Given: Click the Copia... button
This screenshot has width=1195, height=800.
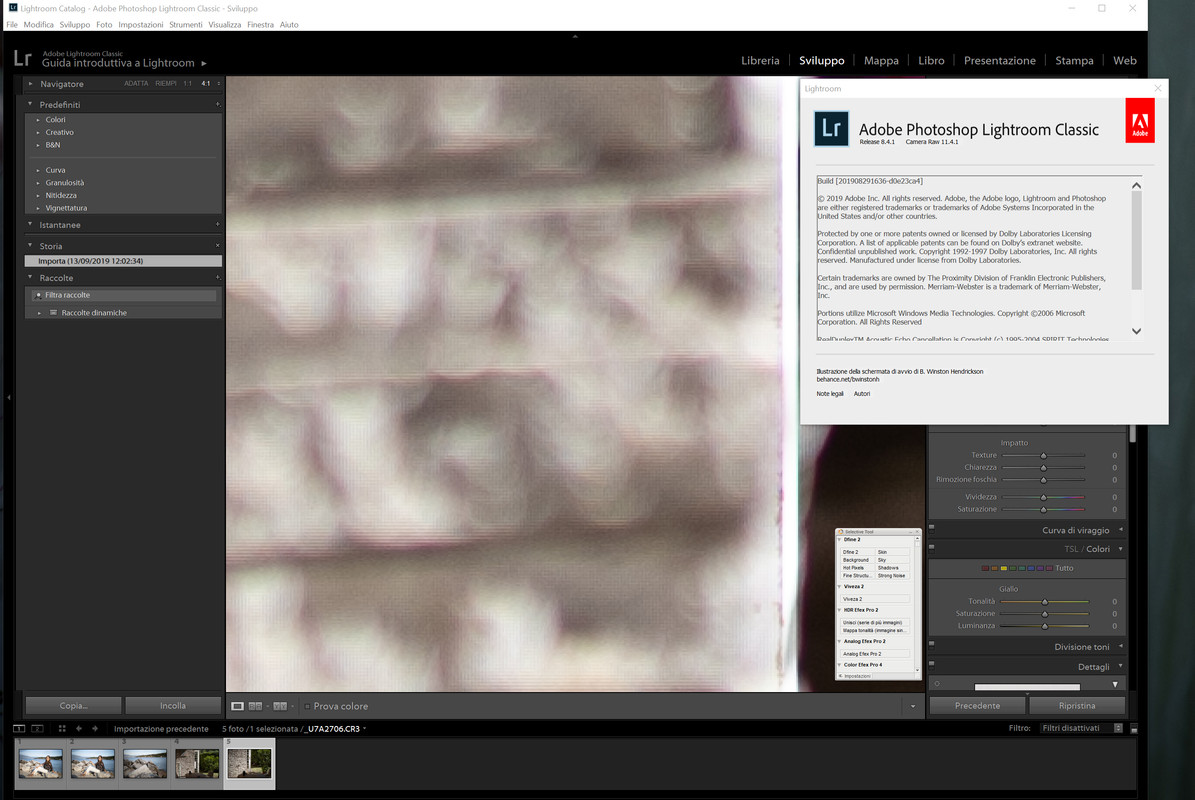Looking at the screenshot, I should pyautogui.click(x=73, y=706).
